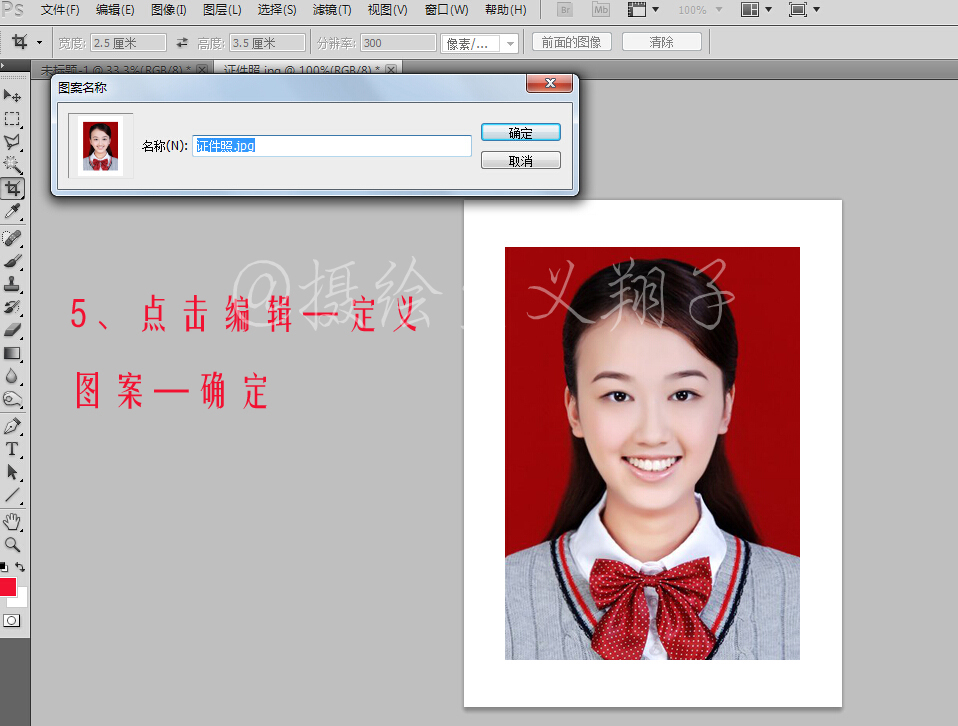The image size is (958, 726).
Task: Swap width and height values
Action: [182, 43]
